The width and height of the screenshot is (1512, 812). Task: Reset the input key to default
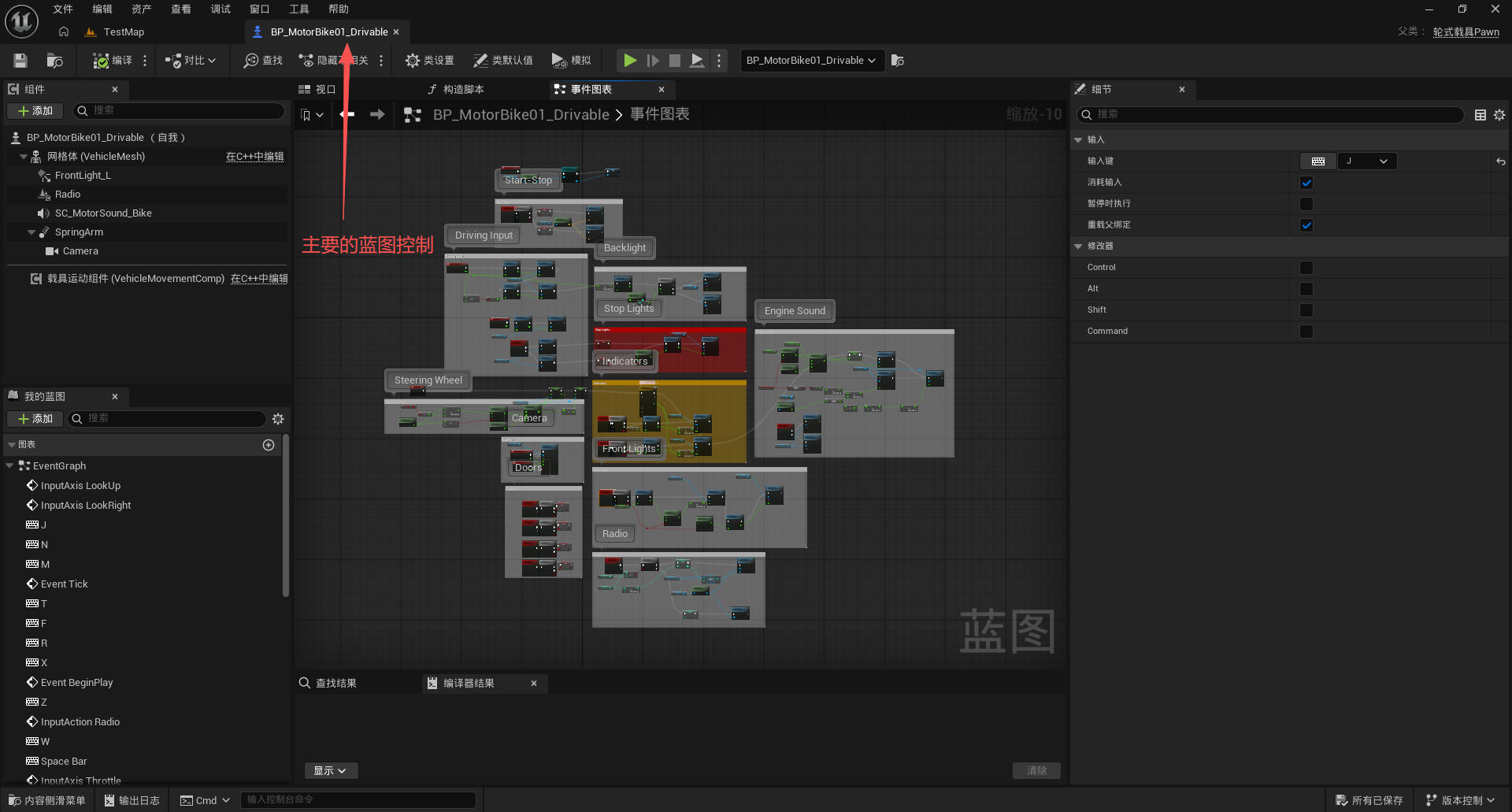point(1501,161)
